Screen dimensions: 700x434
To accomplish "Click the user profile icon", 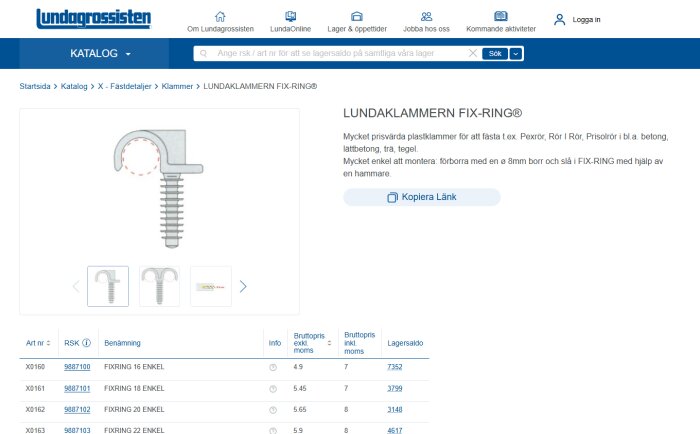I will pos(559,19).
